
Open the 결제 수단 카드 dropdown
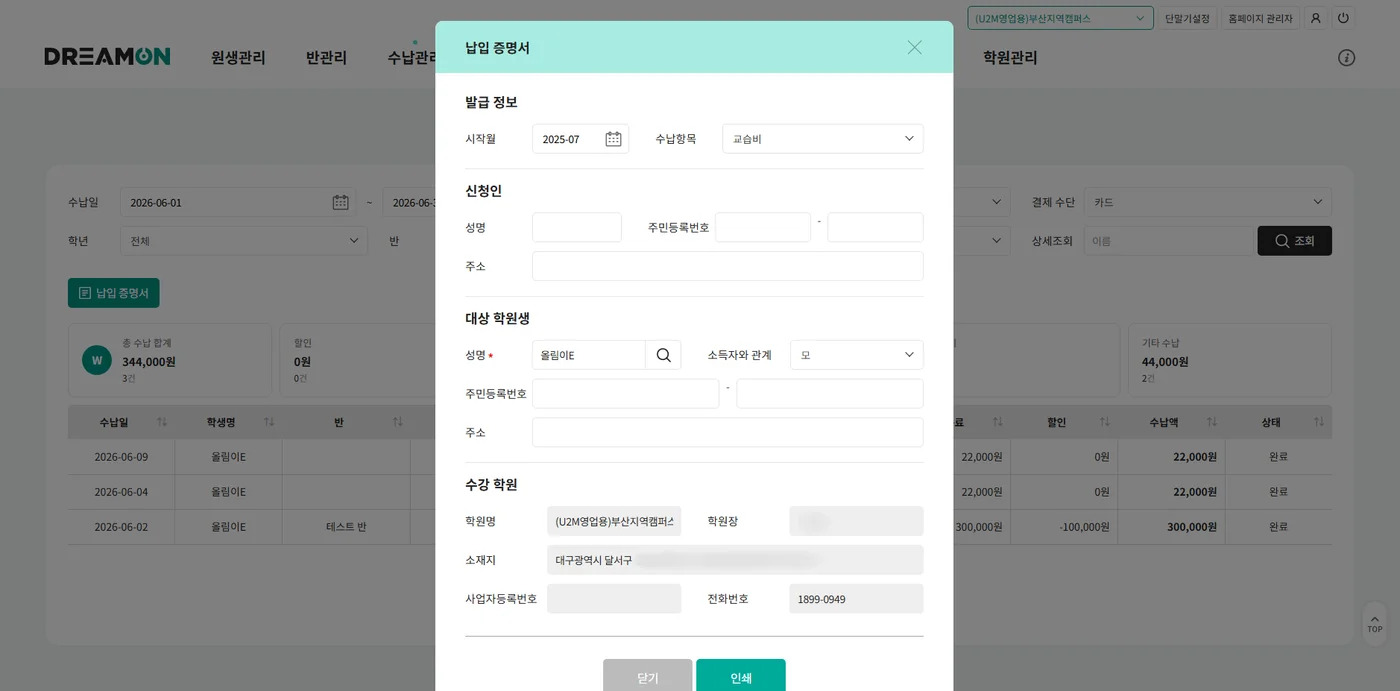click(x=1207, y=202)
